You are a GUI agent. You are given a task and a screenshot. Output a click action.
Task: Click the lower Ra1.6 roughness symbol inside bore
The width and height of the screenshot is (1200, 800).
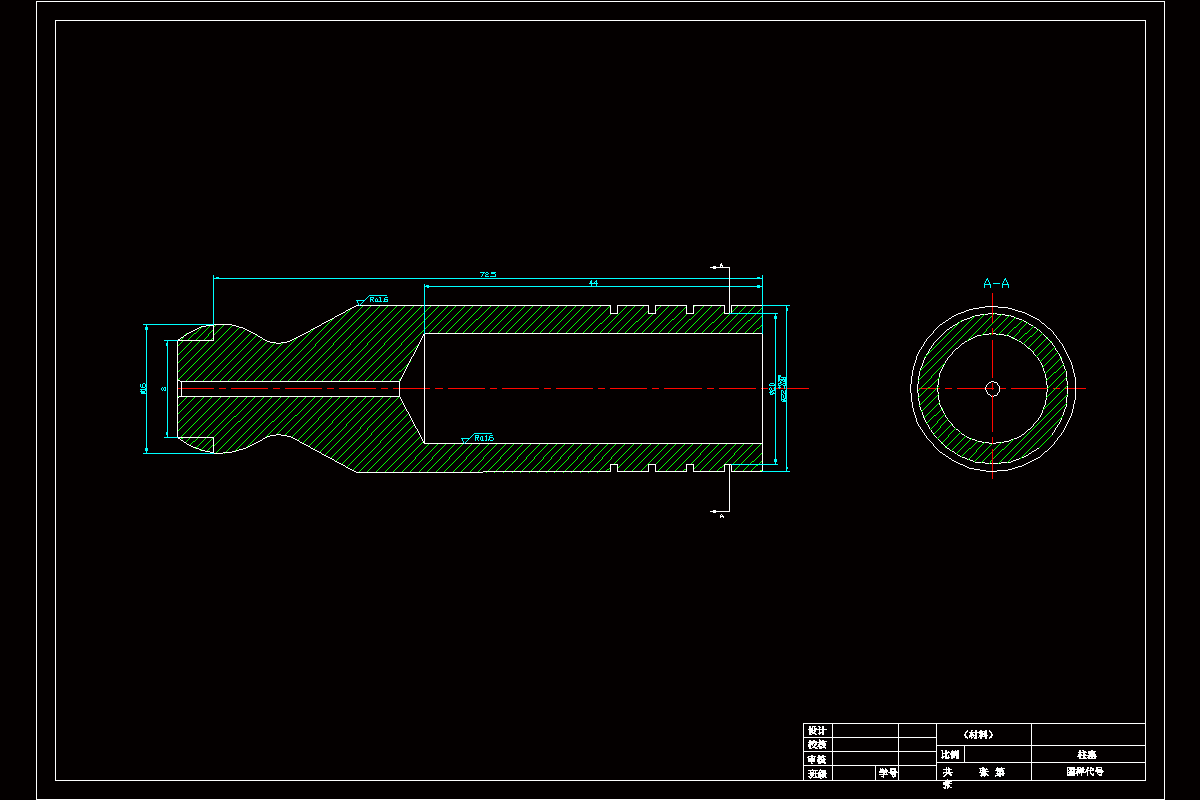pos(478,439)
